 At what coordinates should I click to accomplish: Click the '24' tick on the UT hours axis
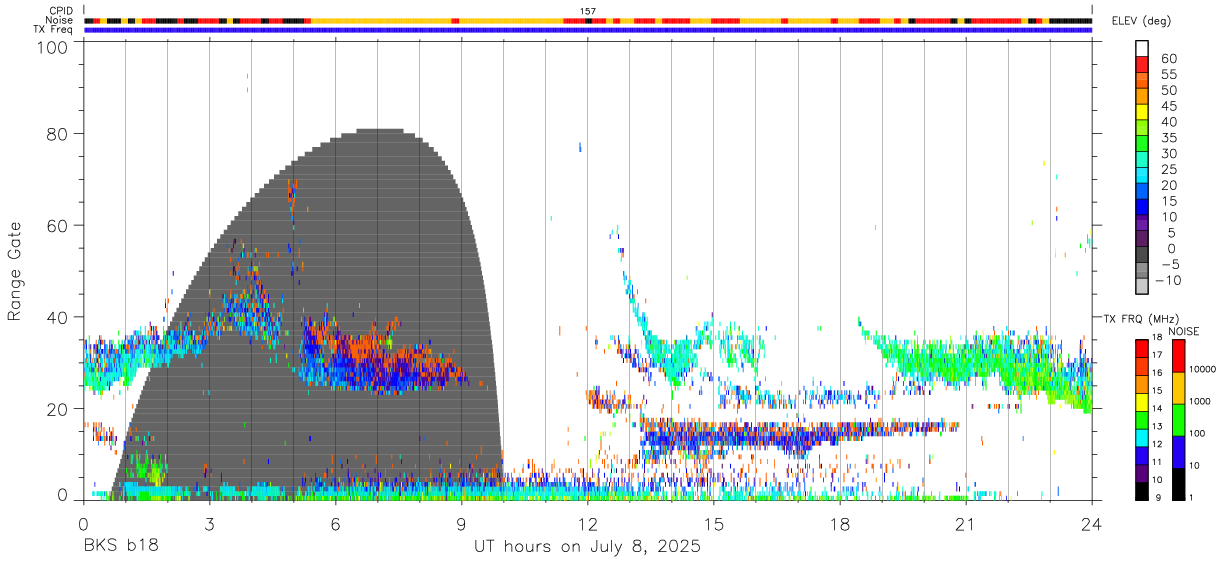pos(1091,523)
